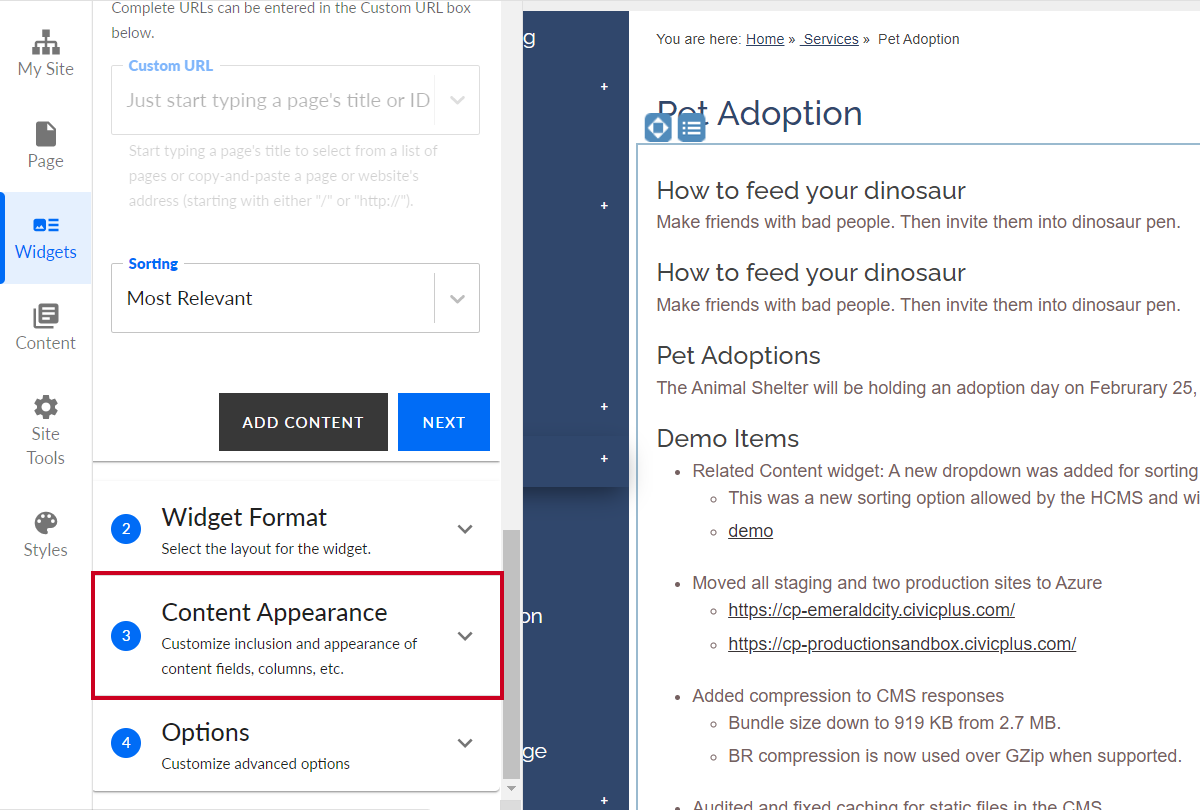
Task: Click the widget move target icon
Action: tap(658, 128)
